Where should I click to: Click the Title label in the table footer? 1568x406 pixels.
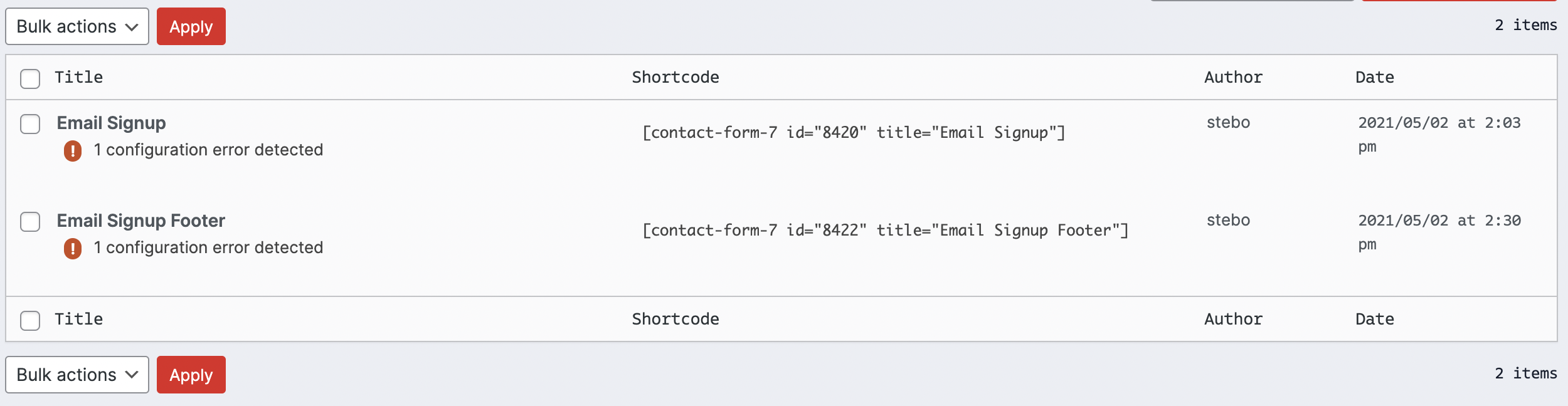(79, 319)
